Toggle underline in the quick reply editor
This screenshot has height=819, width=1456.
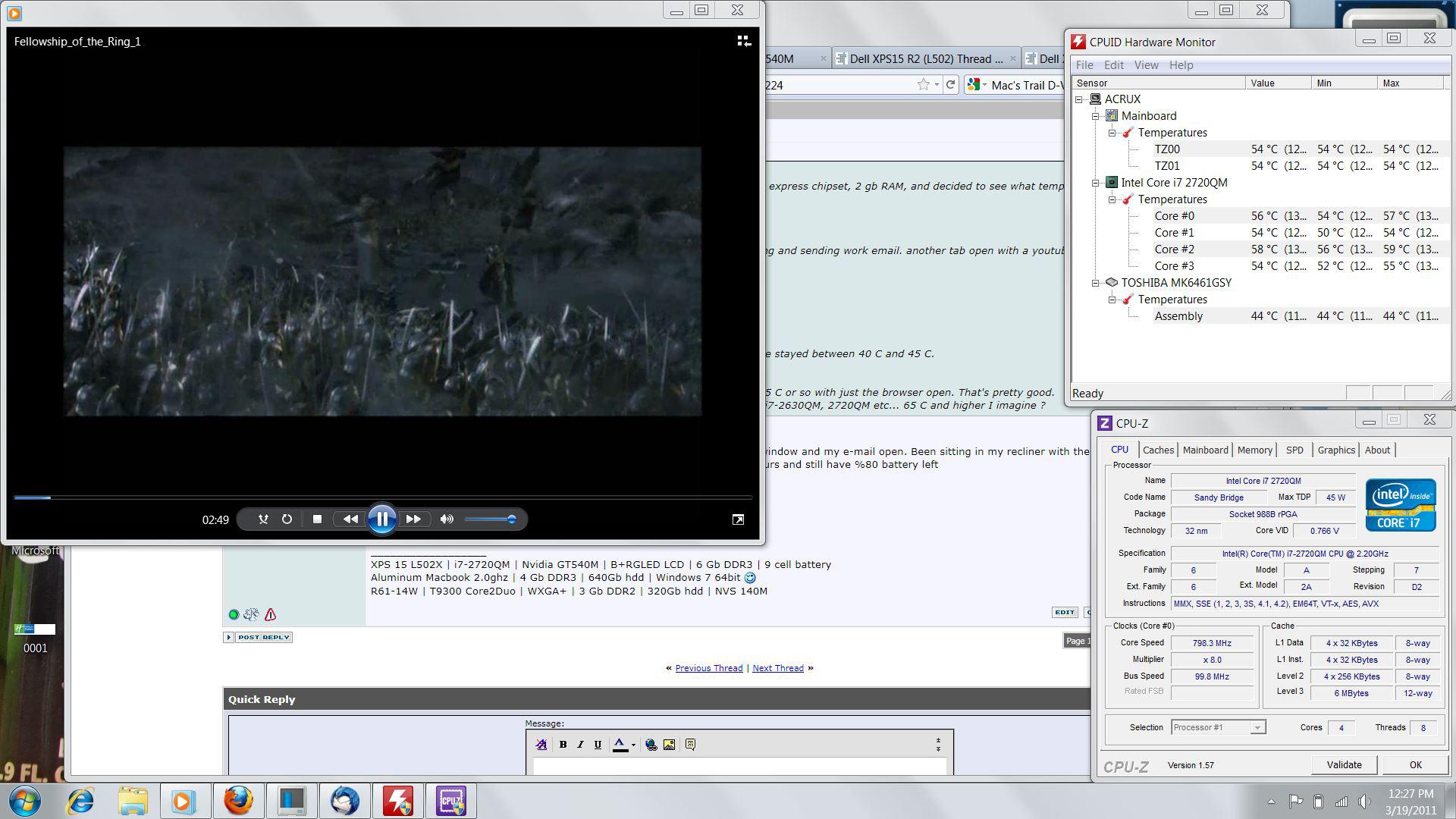598,745
